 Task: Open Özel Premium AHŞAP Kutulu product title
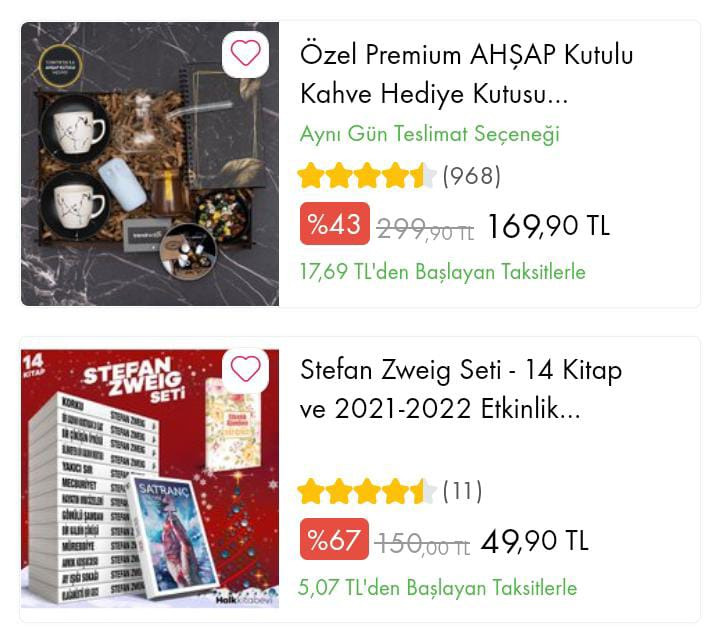(467, 74)
